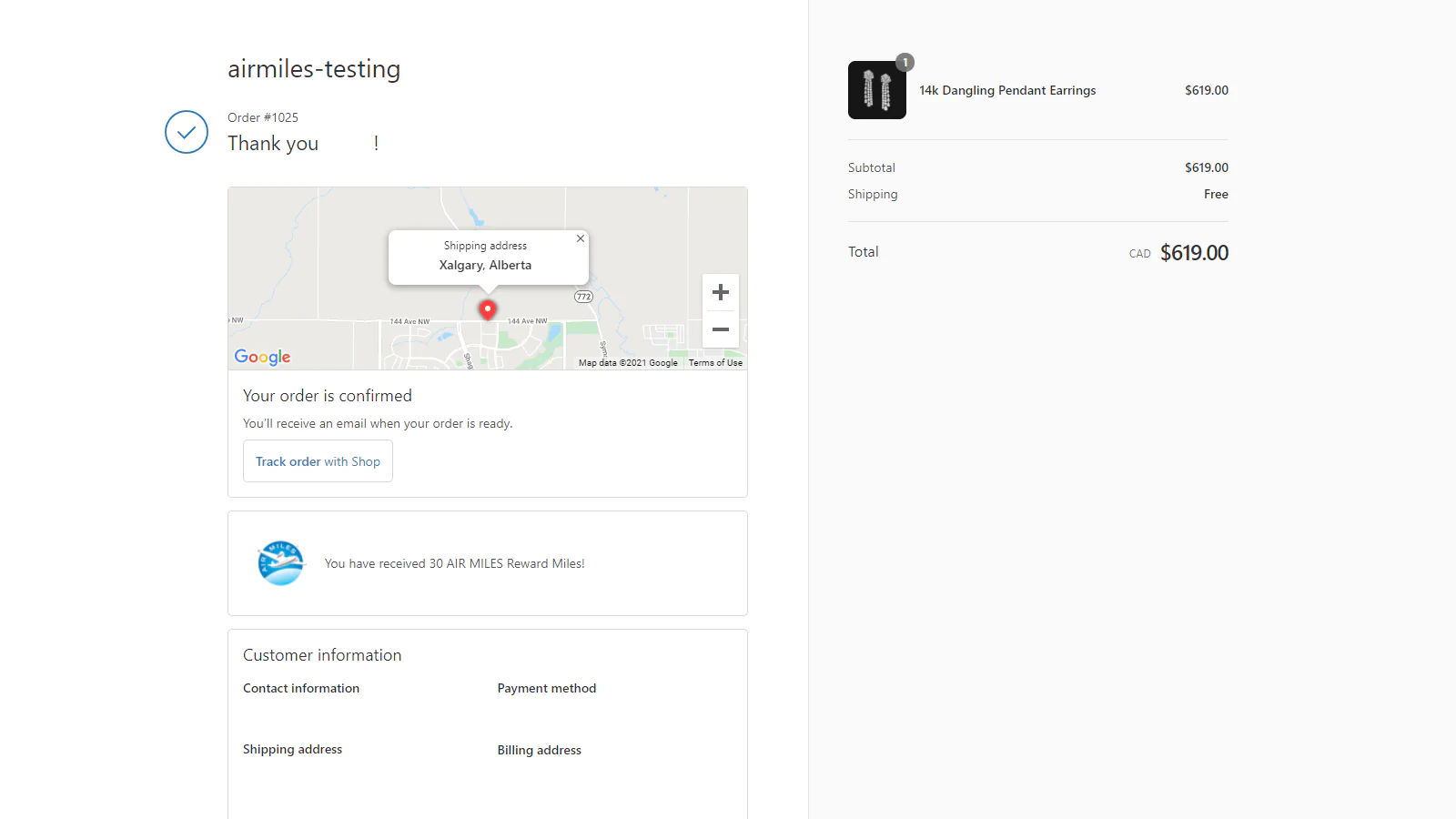Click the Map data ©2021 Google text
Viewport: 1456px width, 819px height.
(x=628, y=363)
